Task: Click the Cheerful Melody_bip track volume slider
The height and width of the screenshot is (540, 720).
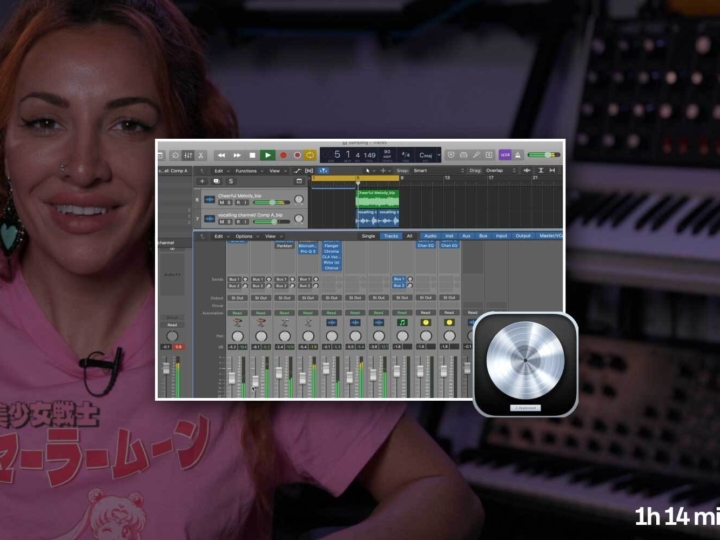Action: tap(272, 202)
